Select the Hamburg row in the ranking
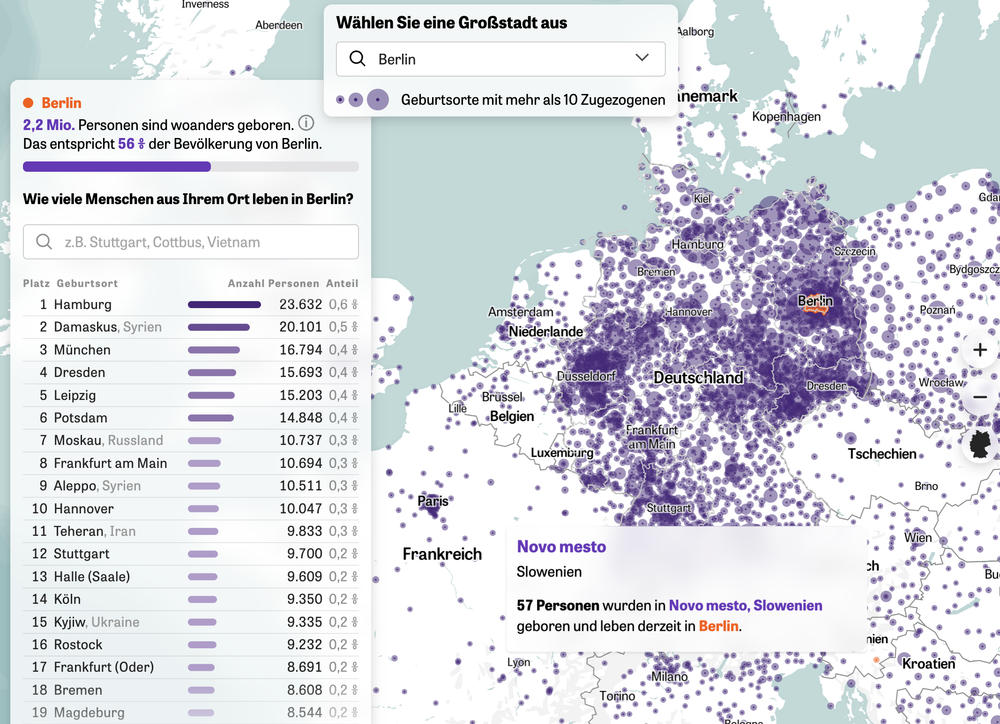1000x724 pixels. [x=190, y=304]
